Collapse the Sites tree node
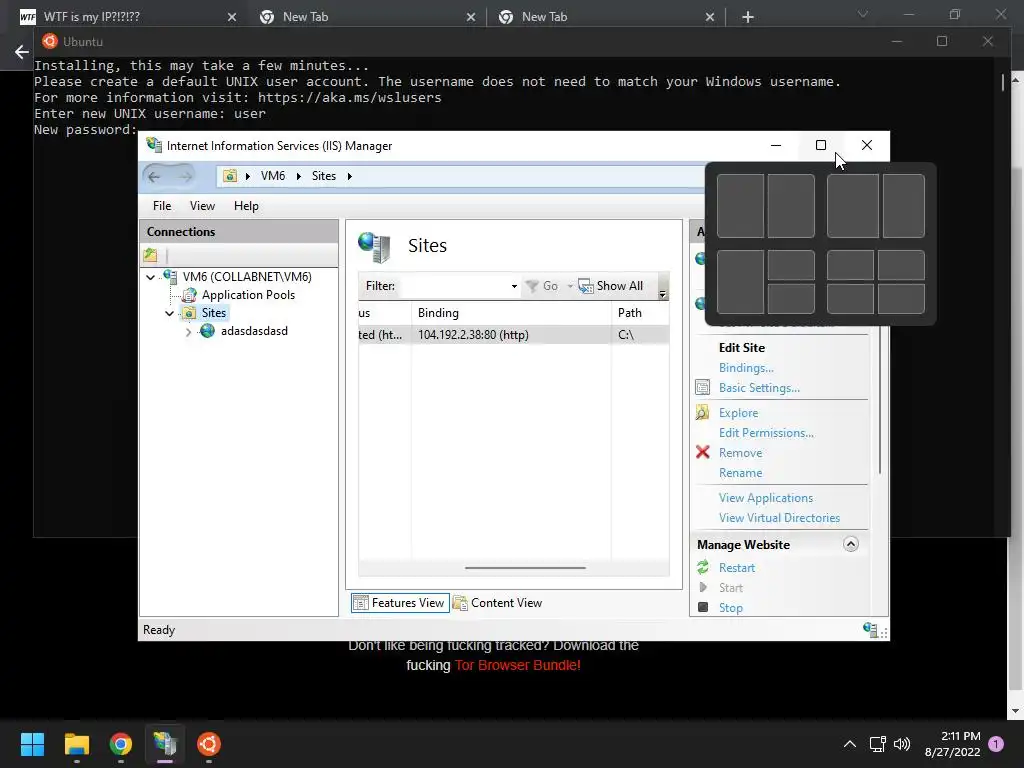1024x768 pixels. pos(170,313)
